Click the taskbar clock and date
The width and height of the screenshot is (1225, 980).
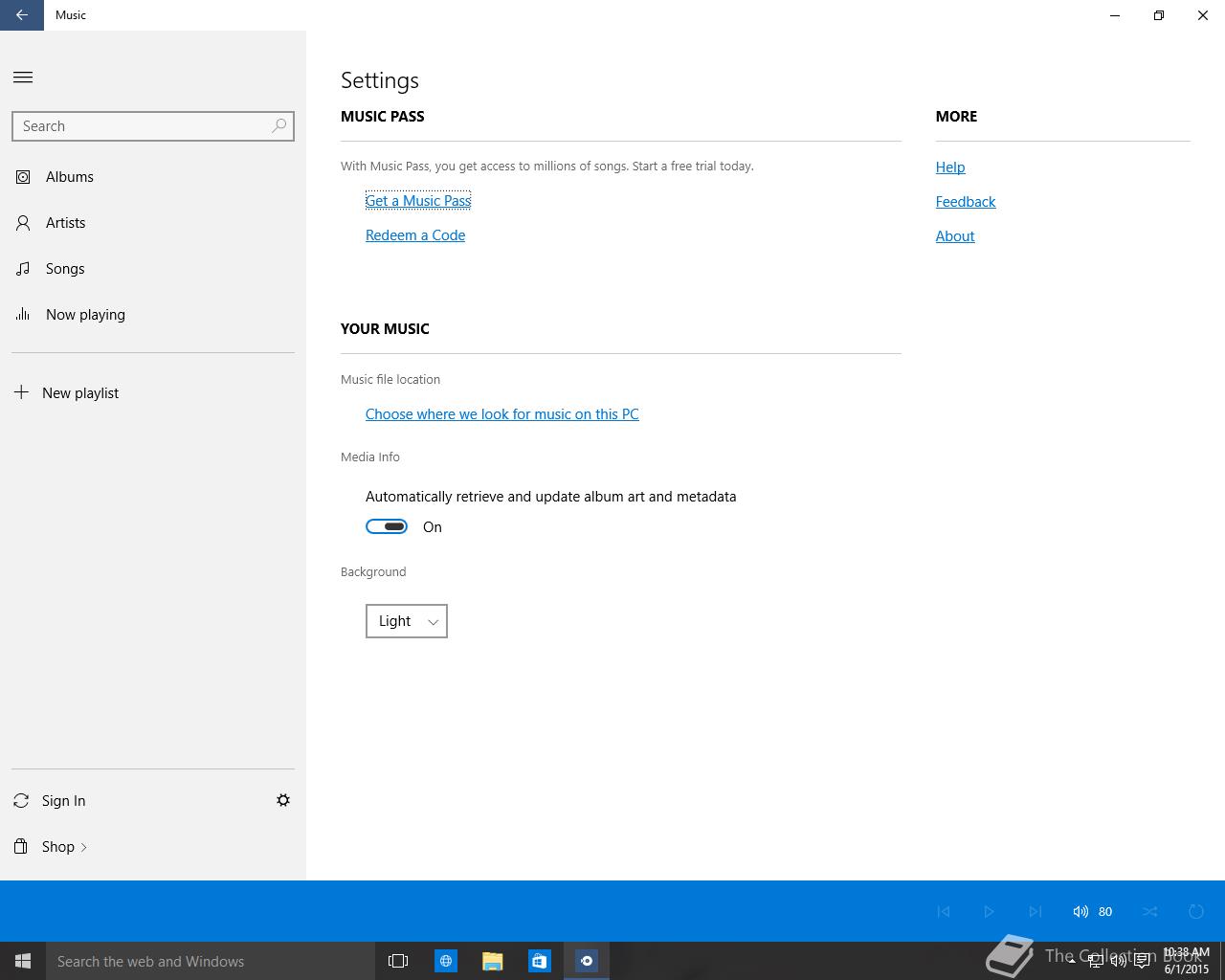[x=1187, y=961]
